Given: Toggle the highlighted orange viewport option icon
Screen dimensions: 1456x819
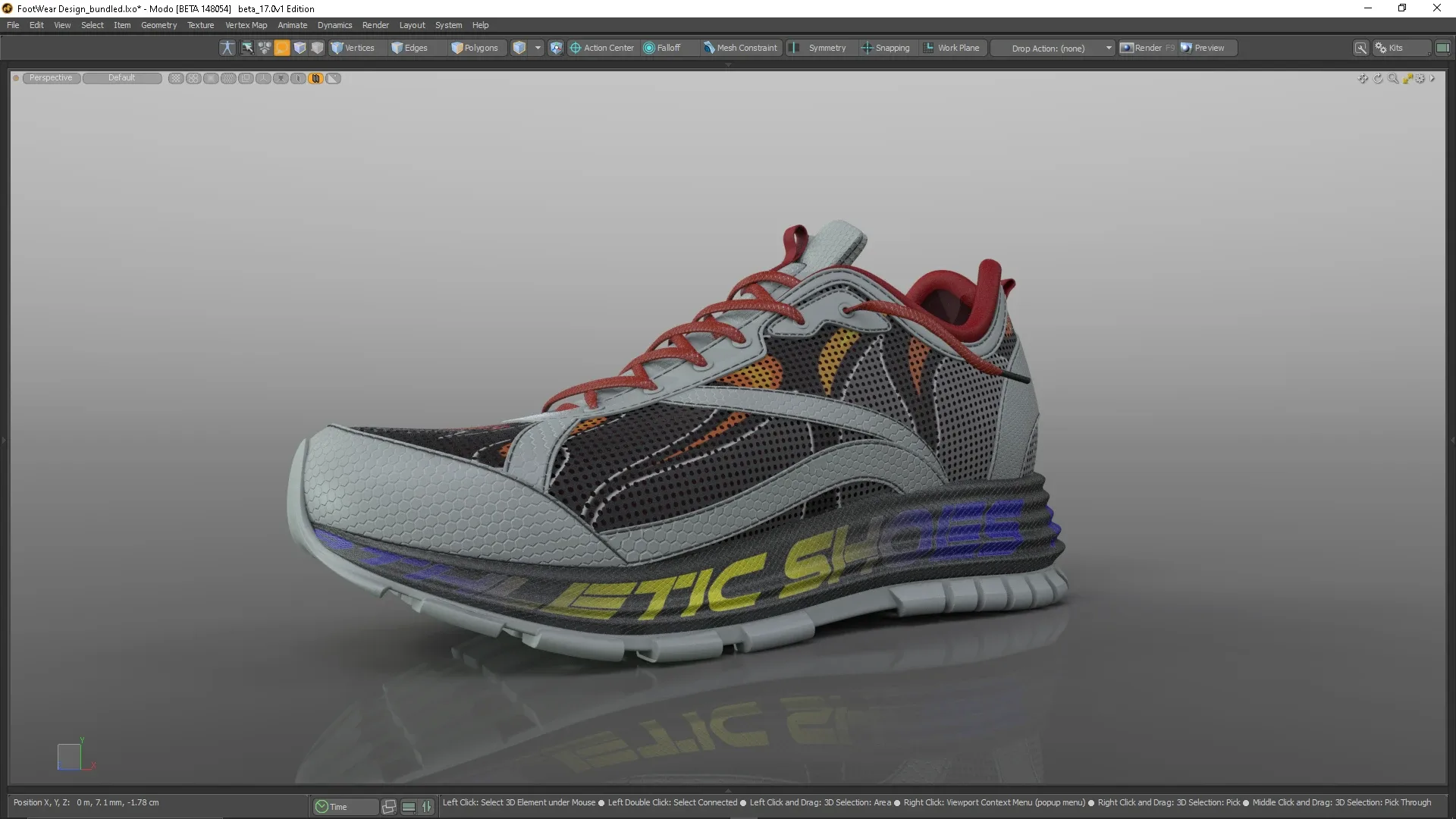Looking at the screenshot, I should 315,78.
